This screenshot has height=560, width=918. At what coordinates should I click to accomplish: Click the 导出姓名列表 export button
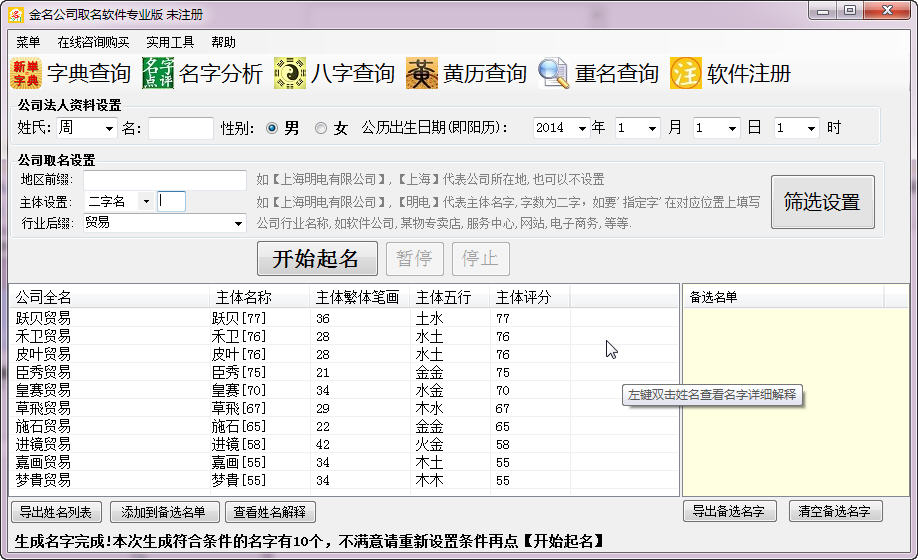tap(56, 512)
